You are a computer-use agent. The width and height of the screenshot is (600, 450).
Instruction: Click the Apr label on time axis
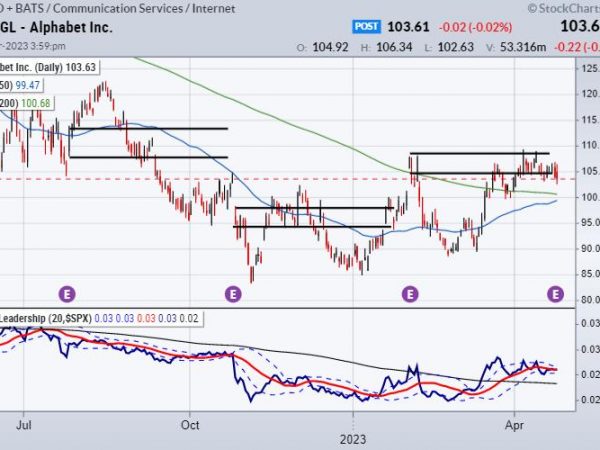point(514,425)
